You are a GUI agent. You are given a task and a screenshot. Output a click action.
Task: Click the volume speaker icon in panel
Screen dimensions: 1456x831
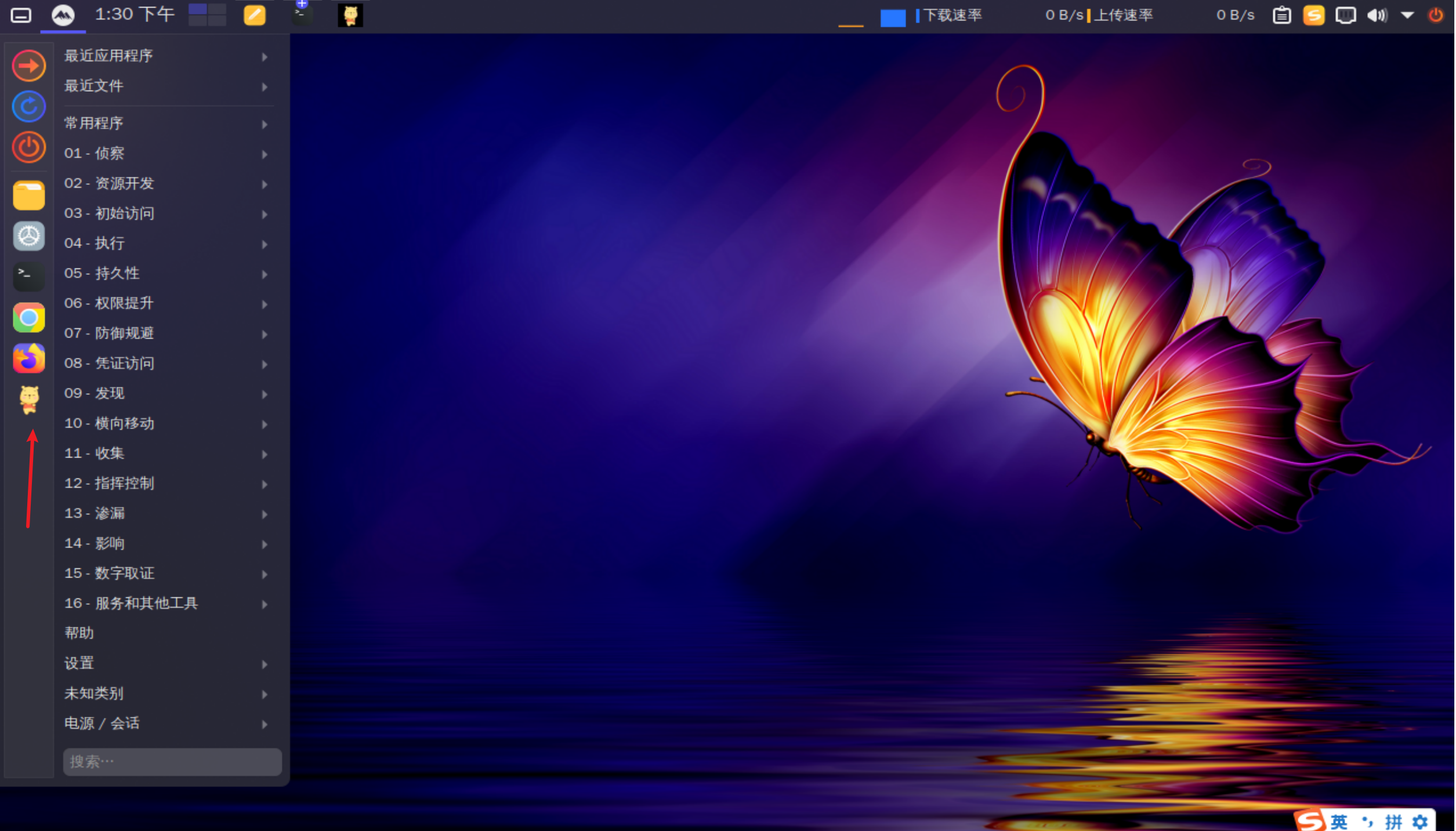coord(1377,15)
